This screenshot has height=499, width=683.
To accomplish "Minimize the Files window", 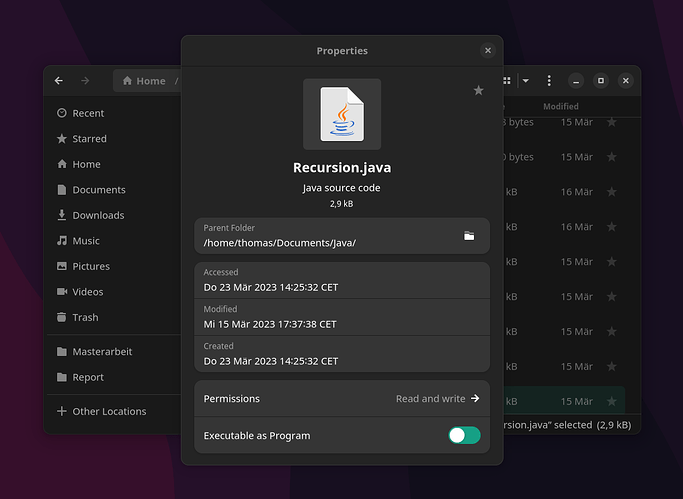I will [x=576, y=81].
